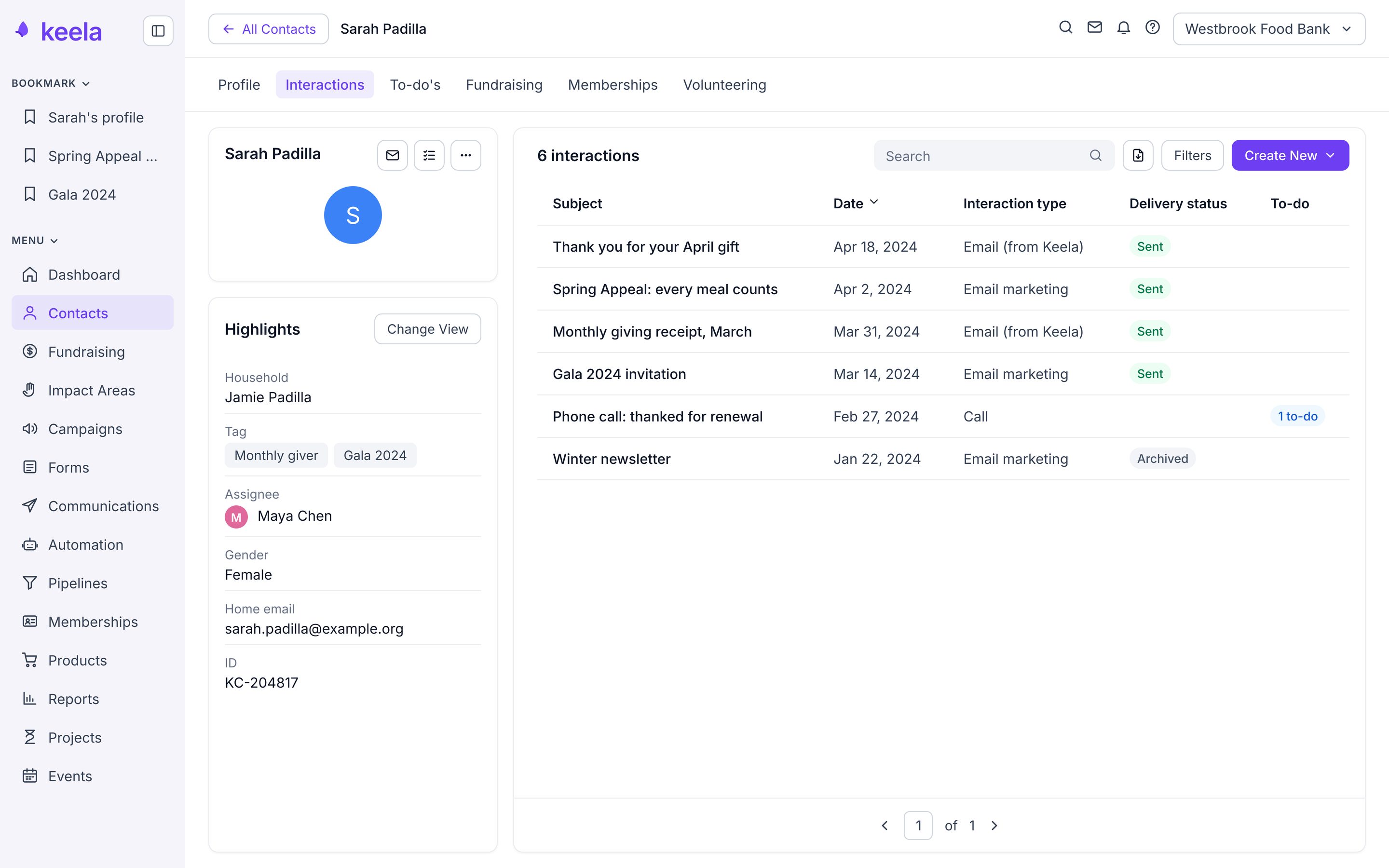
Task: Open the Westbrook Food Bank organization dropdown
Action: pos(1269,29)
